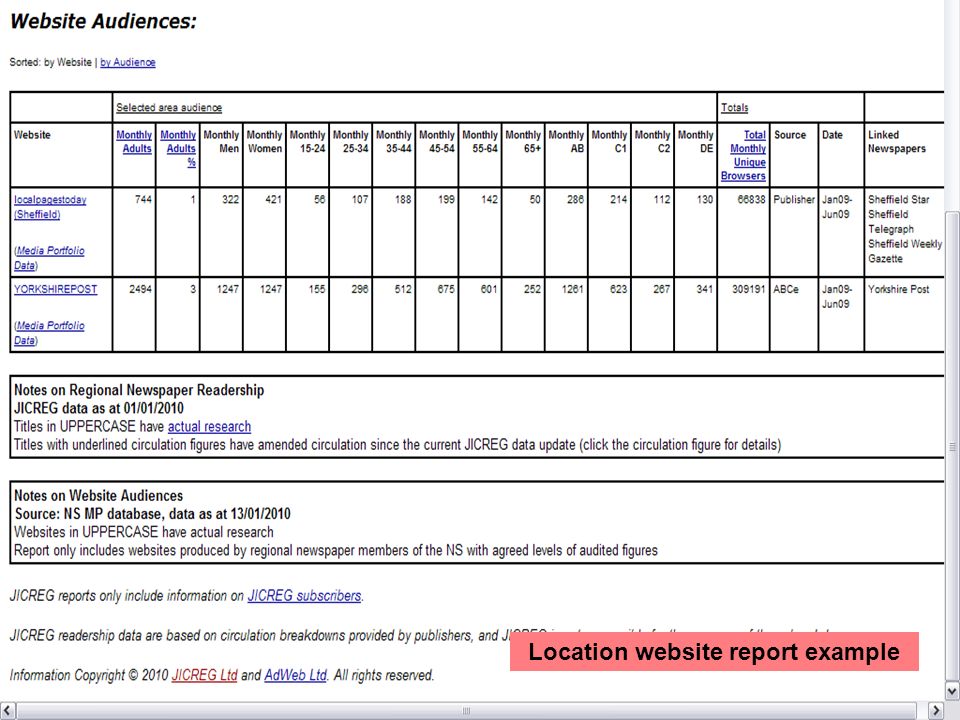Click the horizontal scrollbar thumb
960x720 pixels.
(x=467, y=711)
